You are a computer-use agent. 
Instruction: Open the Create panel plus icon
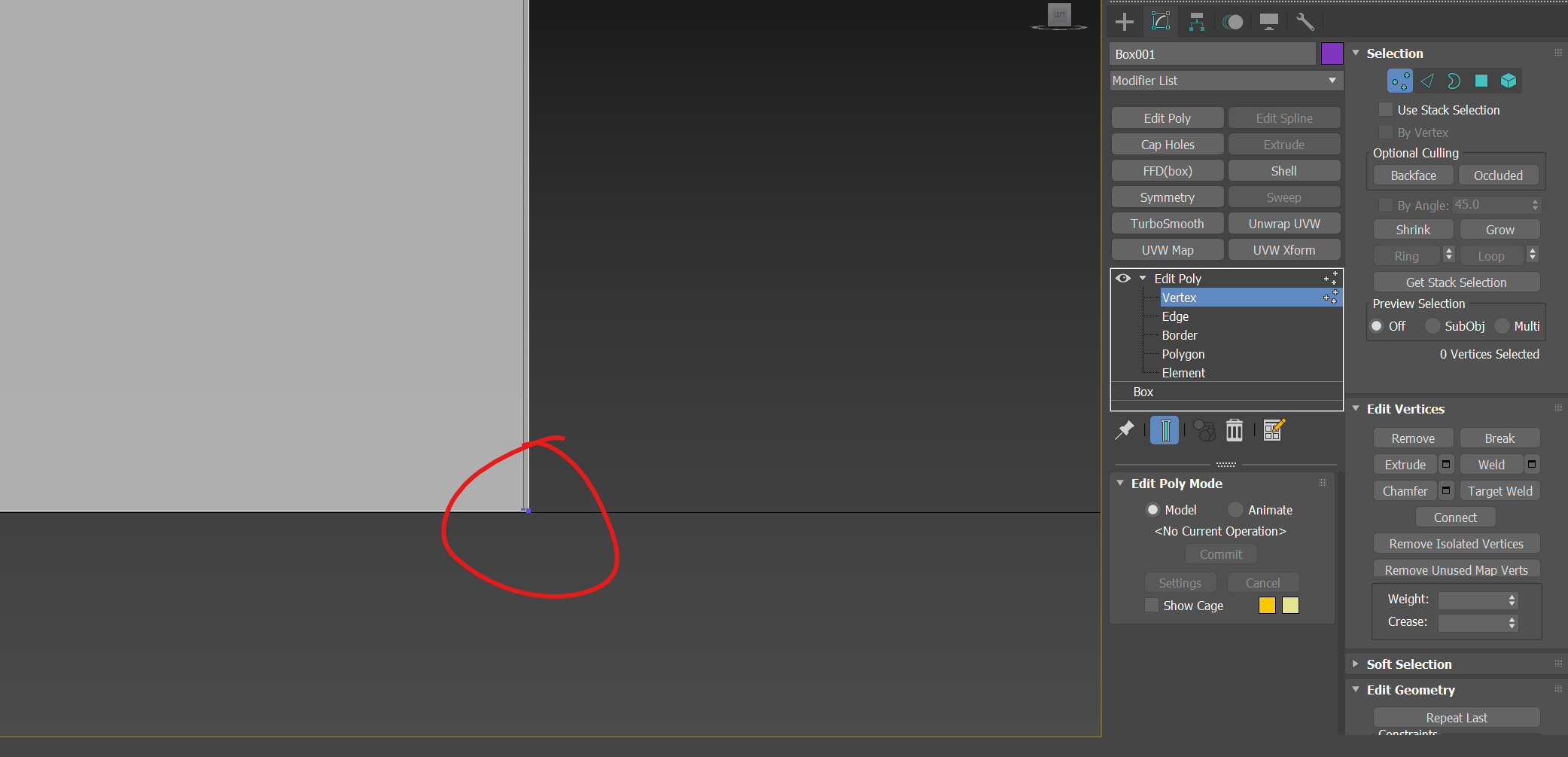[x=1125, y=22]
